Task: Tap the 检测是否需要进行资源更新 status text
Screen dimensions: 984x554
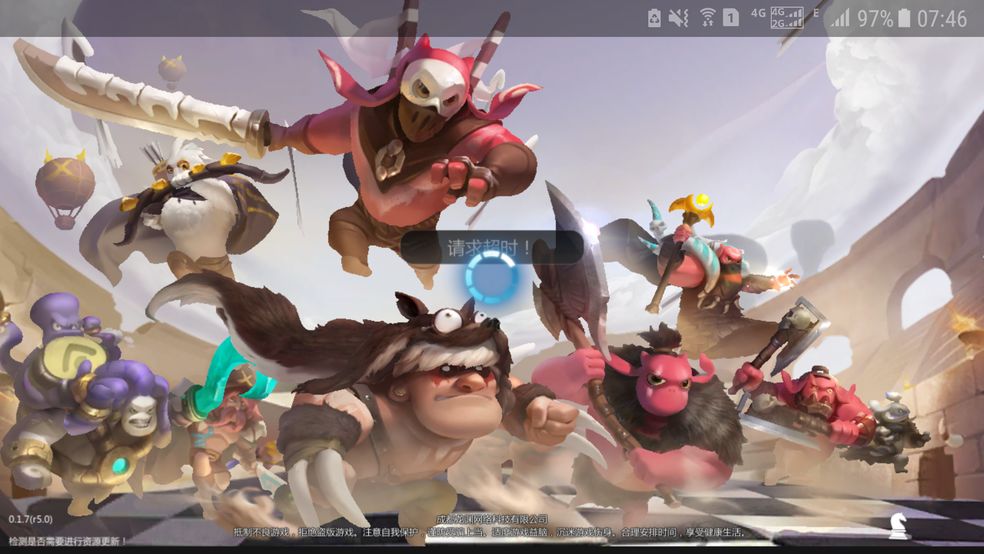Action: point(68,540)
